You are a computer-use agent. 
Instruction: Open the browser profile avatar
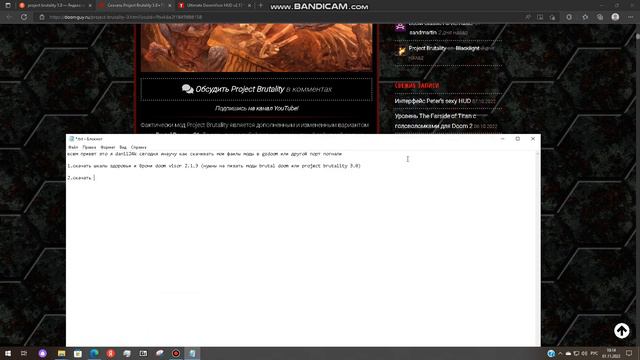click(x=615, y=17)
